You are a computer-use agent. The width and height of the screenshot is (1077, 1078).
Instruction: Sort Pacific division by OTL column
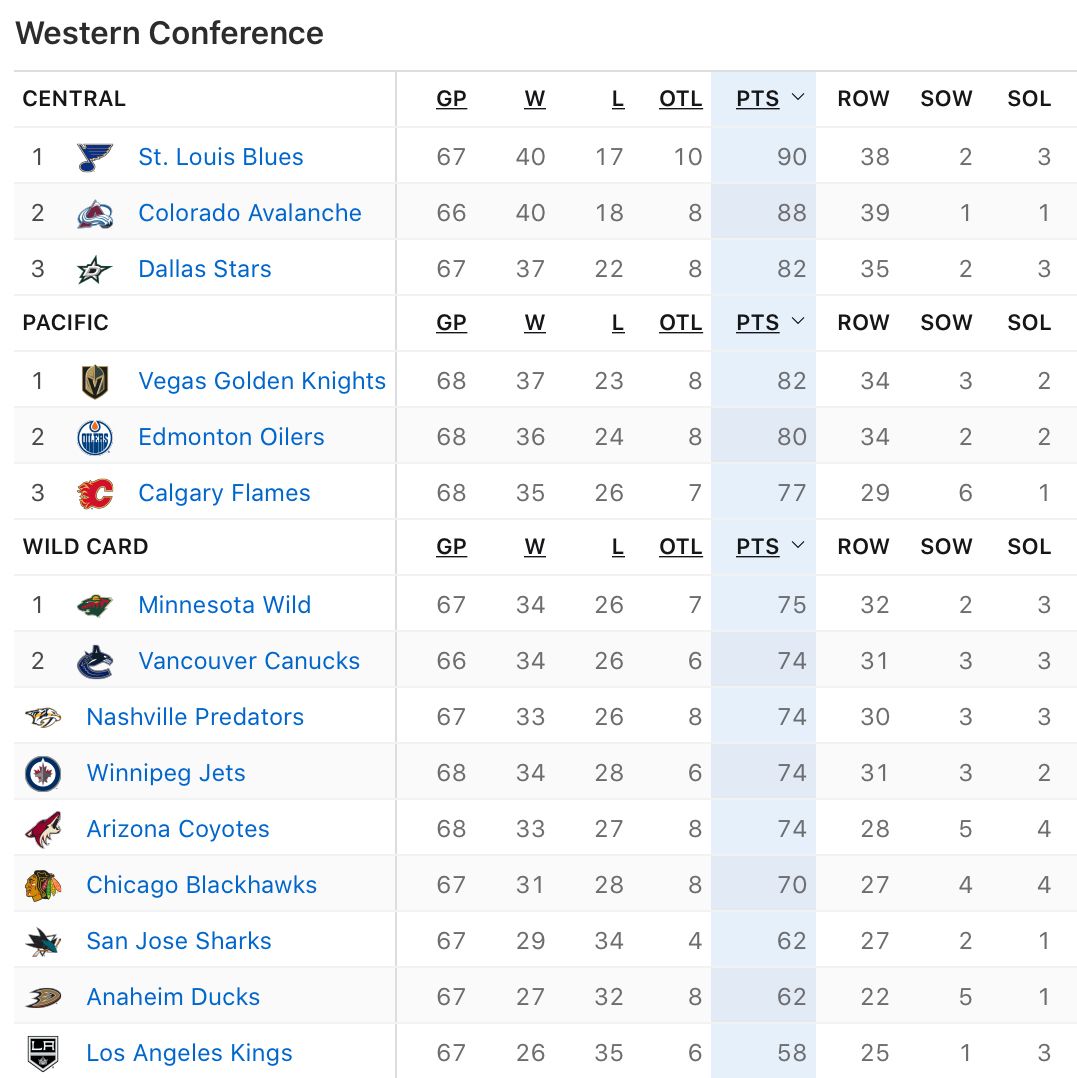[x=680, y=323]
